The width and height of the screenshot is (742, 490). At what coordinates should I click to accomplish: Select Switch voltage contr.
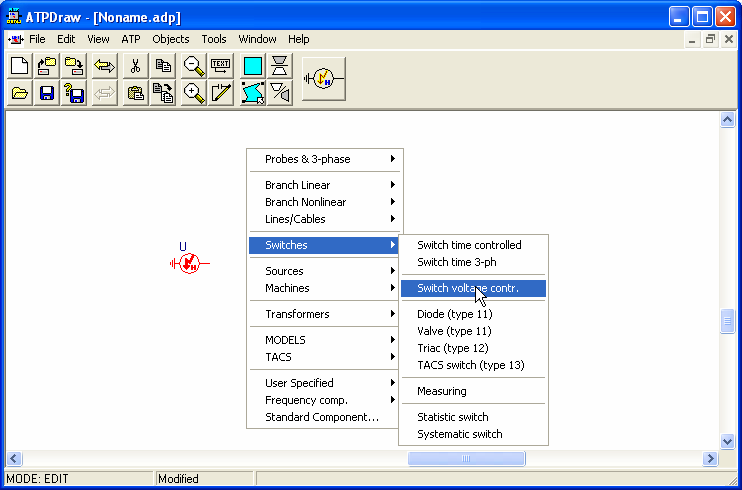tap(473, 288)
